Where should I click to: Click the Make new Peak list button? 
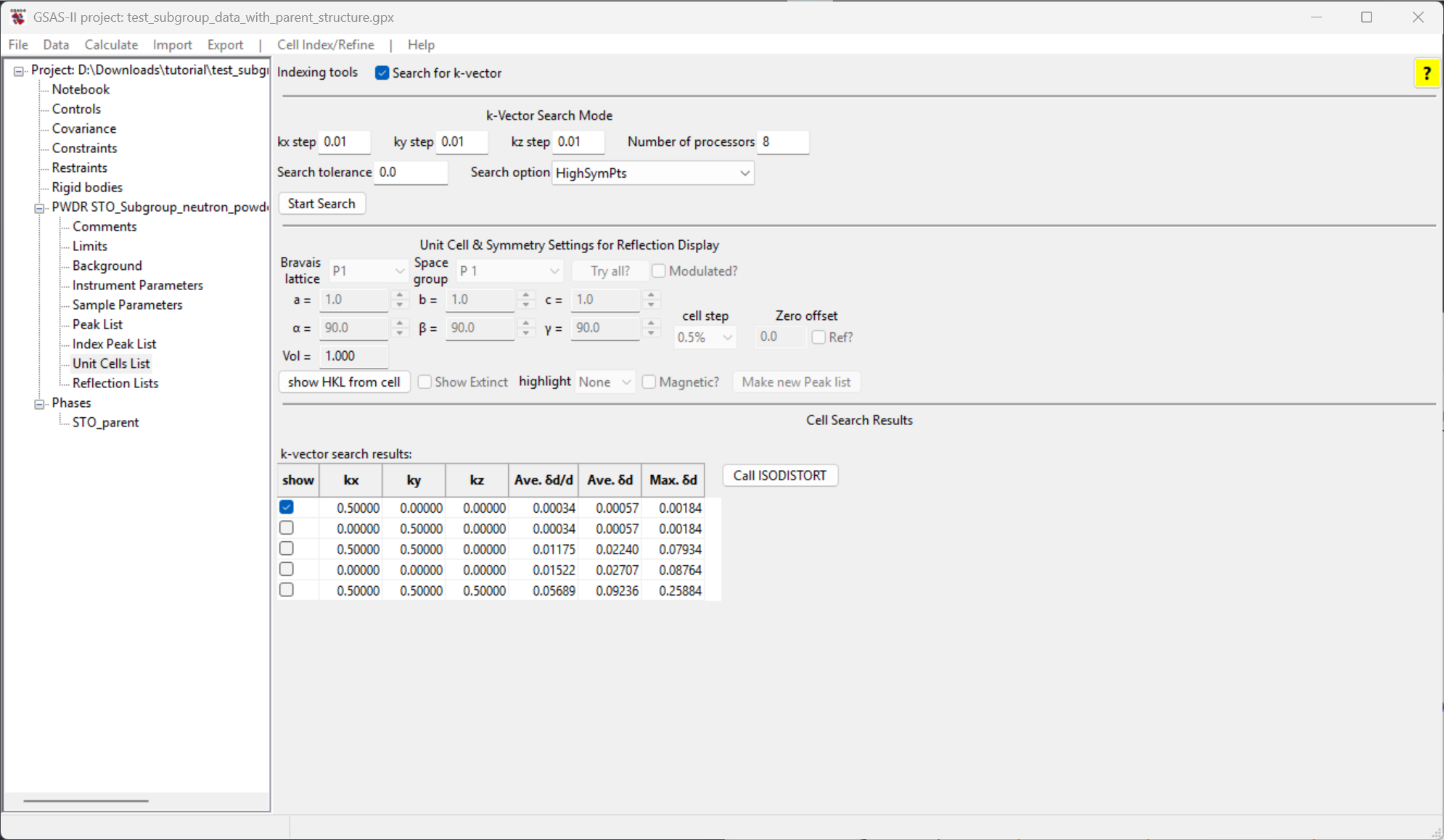click(x=796, y=382)
